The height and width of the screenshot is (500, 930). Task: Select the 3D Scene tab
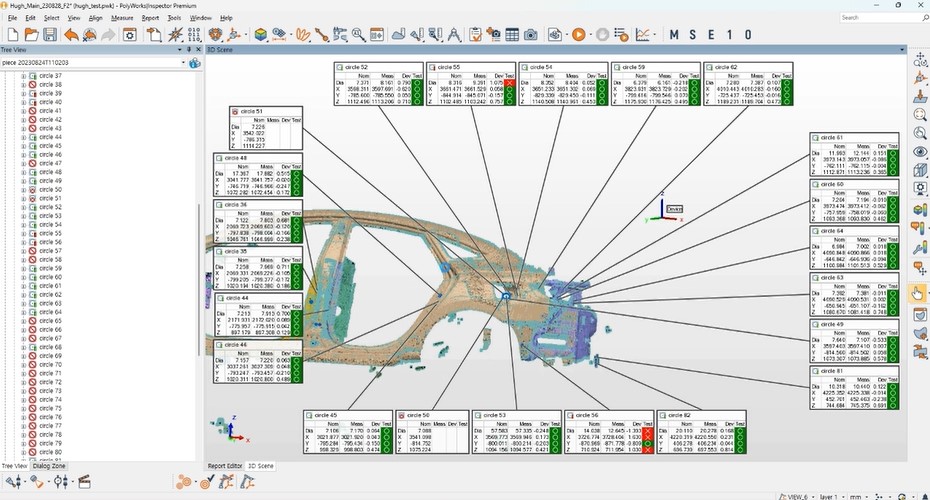click(x=260, y=466)
